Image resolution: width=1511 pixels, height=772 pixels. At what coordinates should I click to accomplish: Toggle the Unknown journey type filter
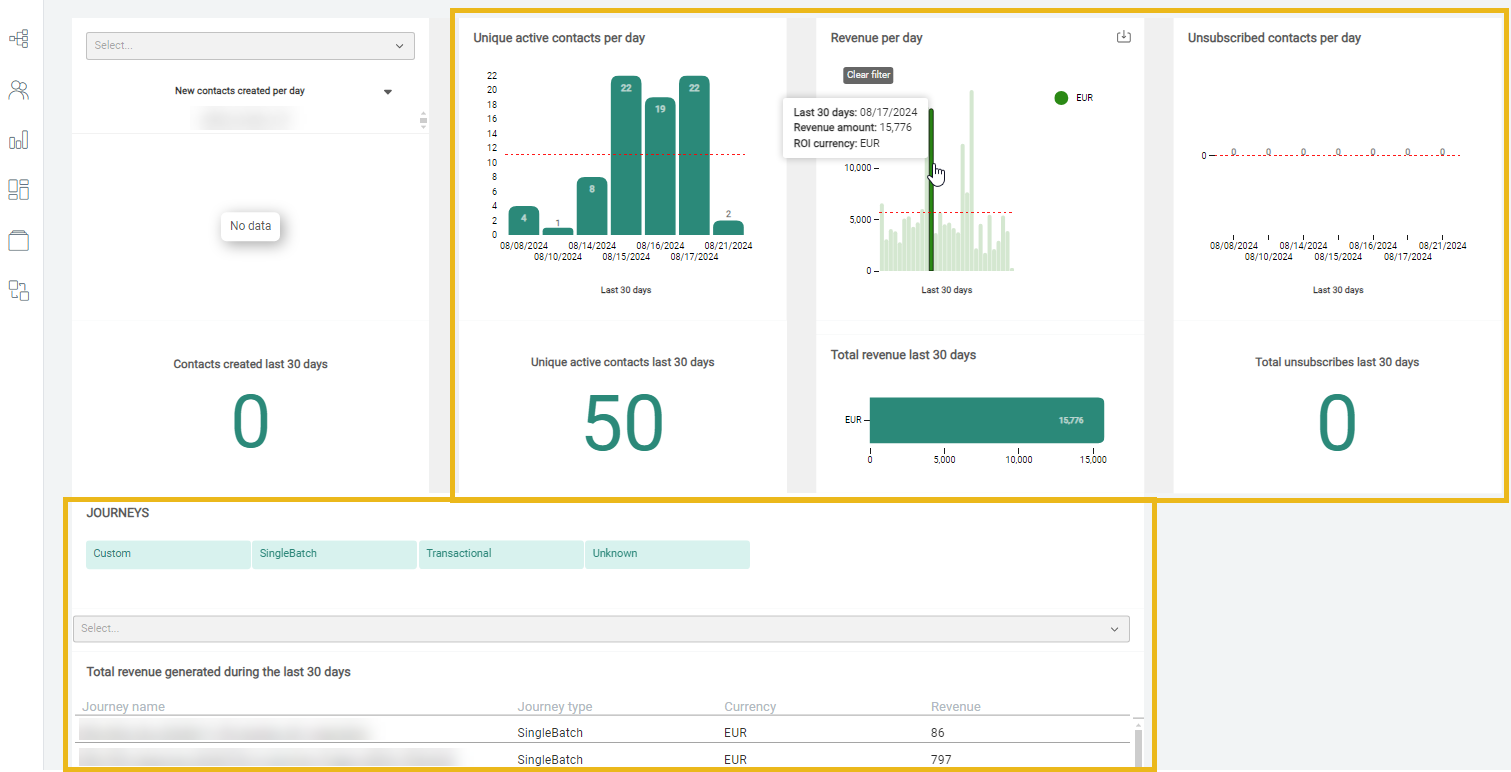[x=666, y=554]
